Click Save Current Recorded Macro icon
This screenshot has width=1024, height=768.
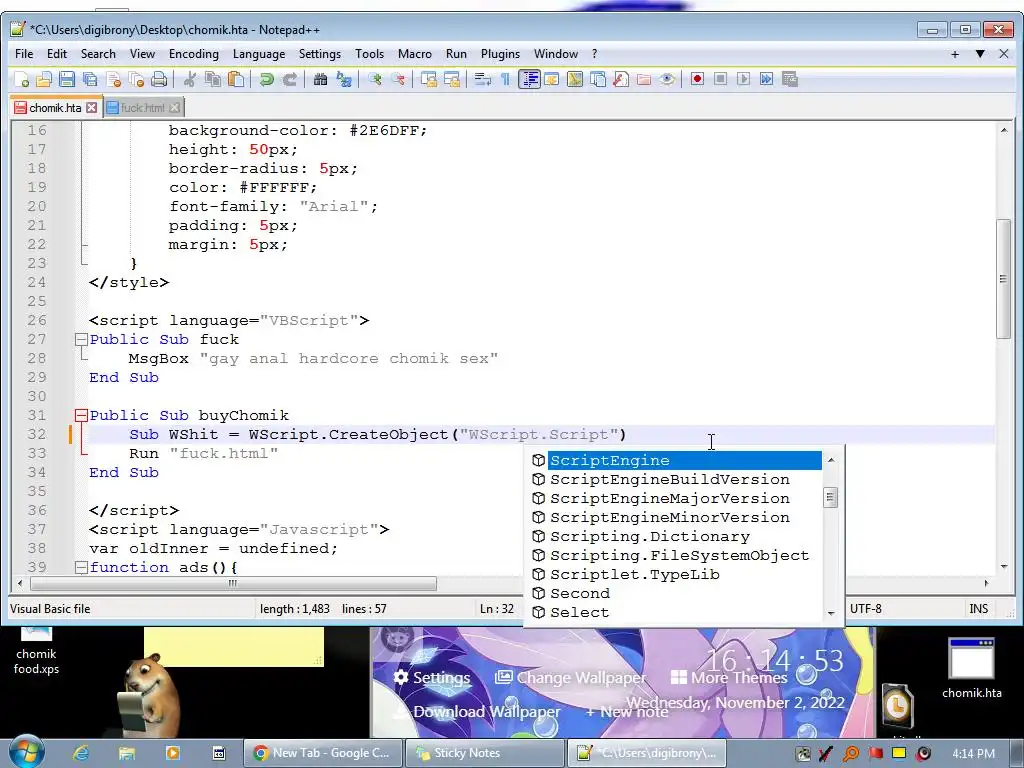[790, 80]
